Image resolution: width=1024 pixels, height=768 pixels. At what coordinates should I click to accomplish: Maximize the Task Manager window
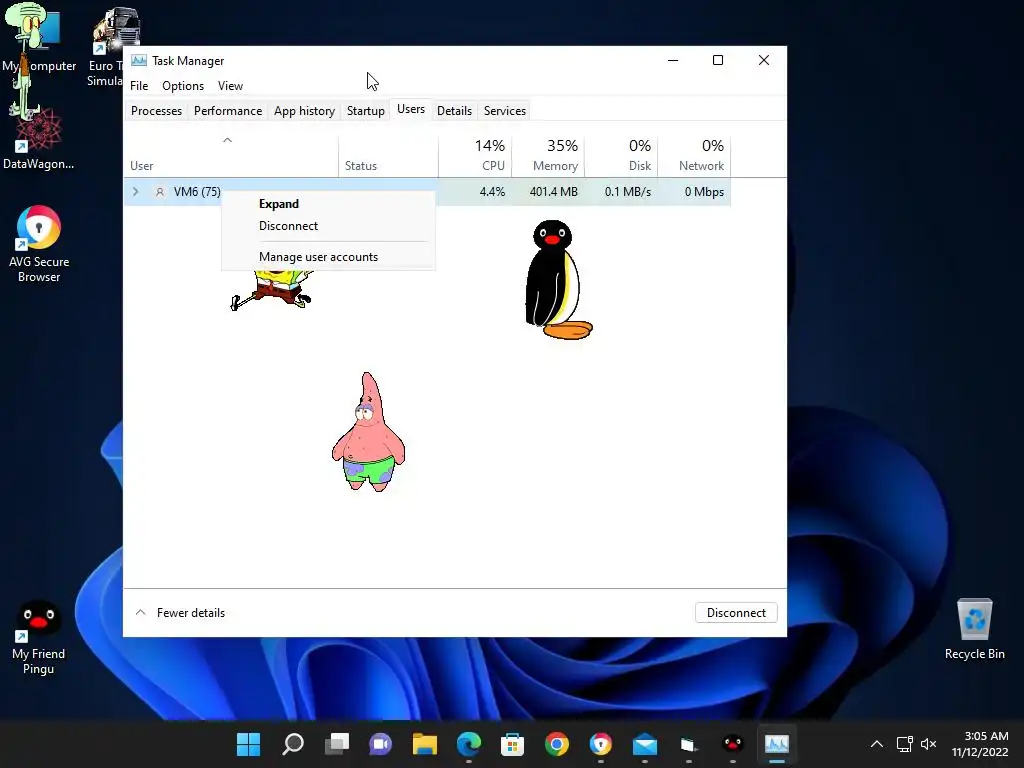(718, 60)
